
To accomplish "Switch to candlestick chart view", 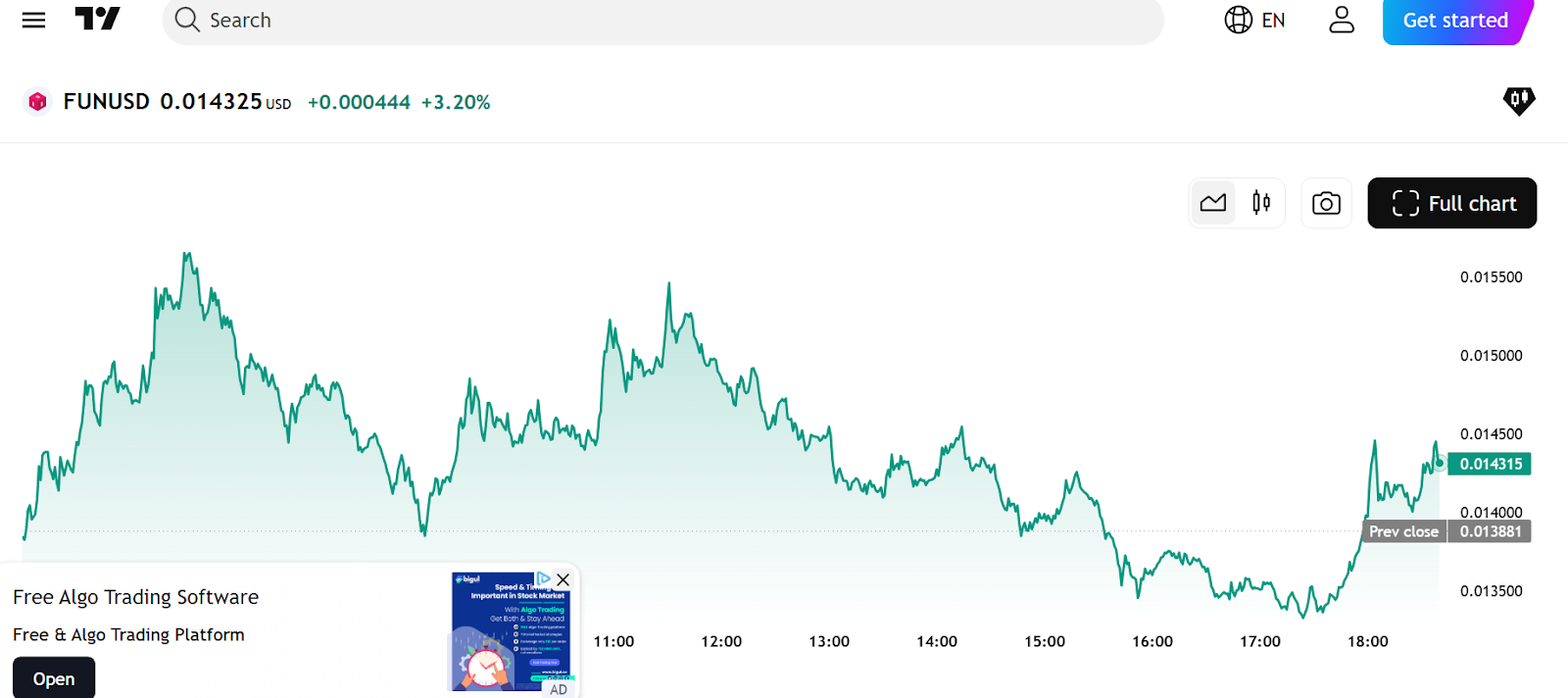I will click(x=1261, y=203).
